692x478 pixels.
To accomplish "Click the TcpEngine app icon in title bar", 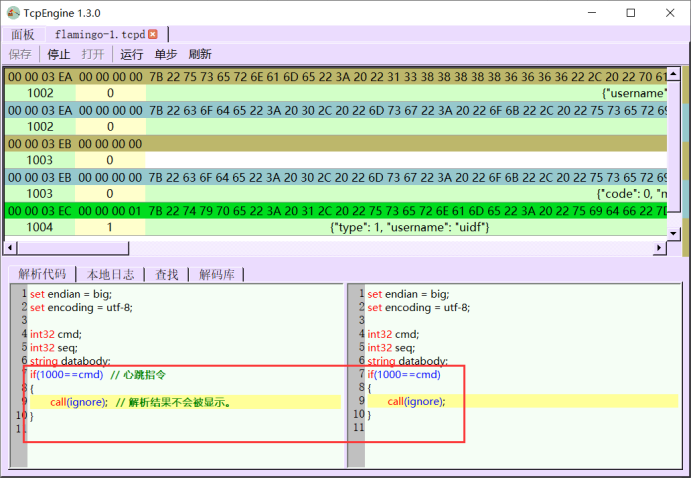I will [13, 13].
